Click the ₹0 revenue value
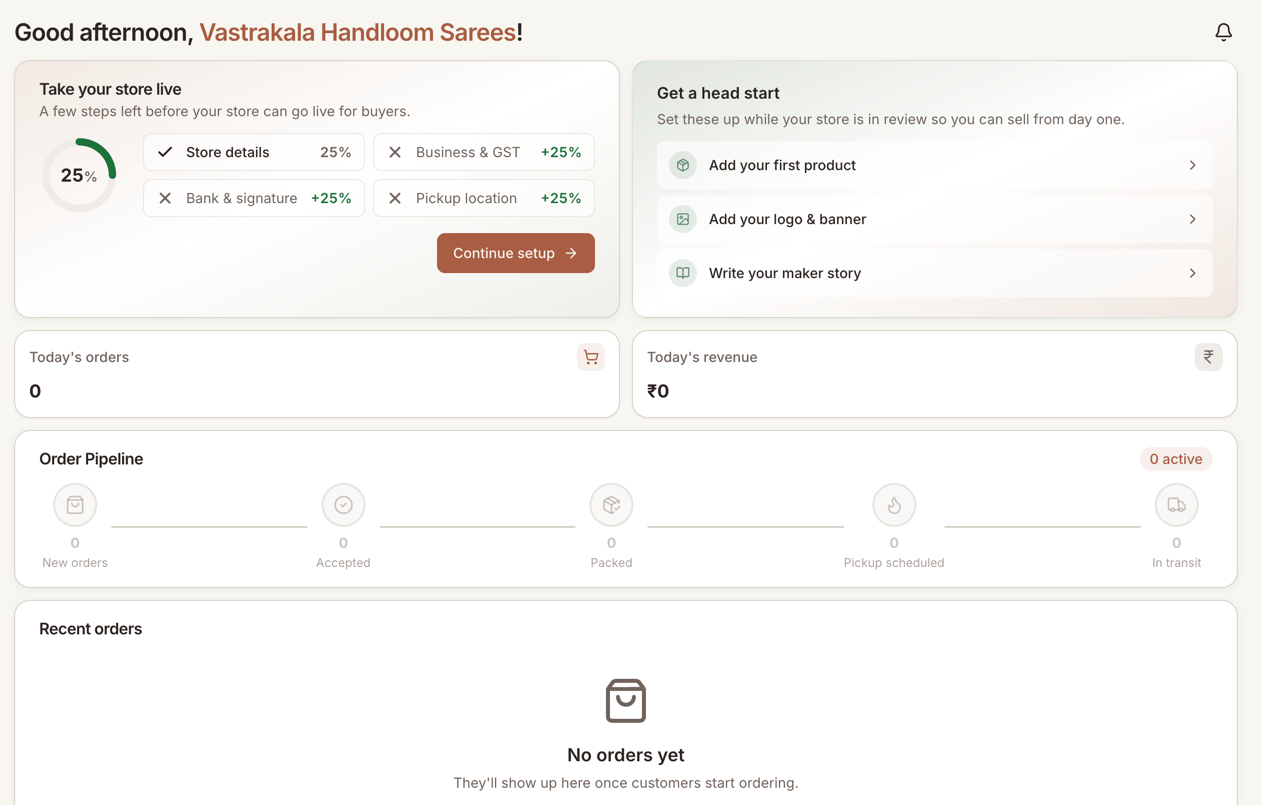The height and width of the screenshot is (805, 1262). click(658, 391)
